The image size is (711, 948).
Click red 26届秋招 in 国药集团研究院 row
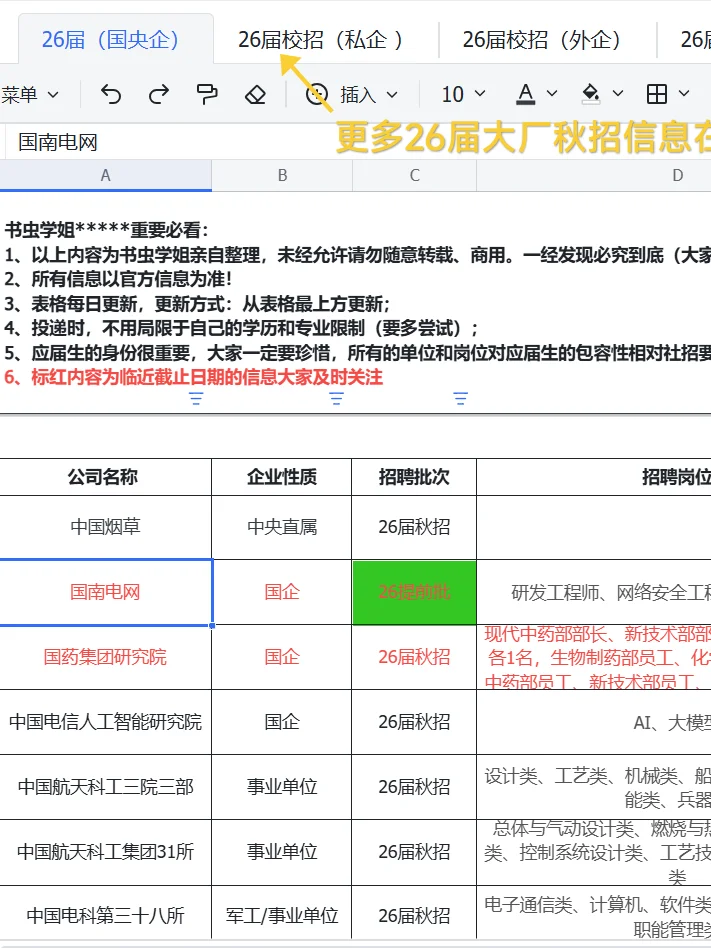414,657
